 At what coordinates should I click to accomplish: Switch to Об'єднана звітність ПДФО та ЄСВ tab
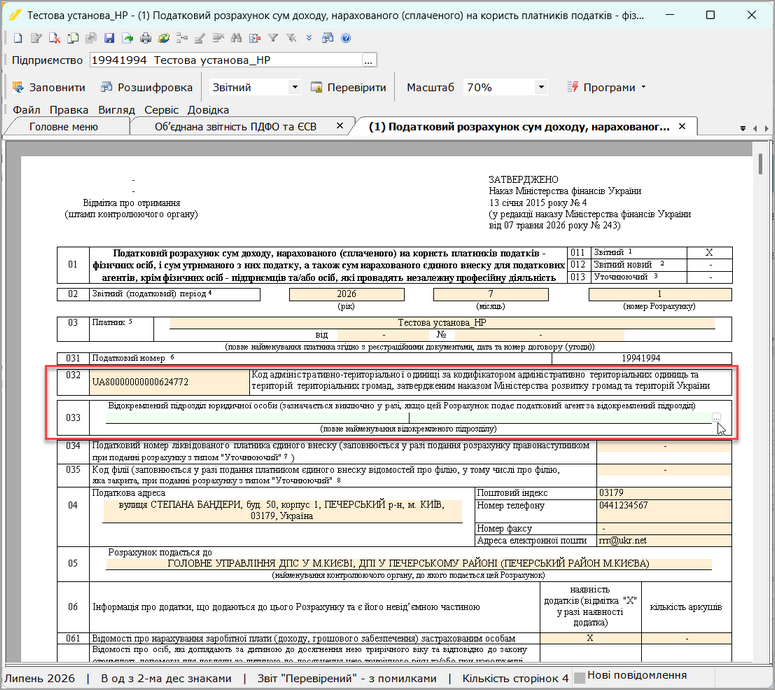click(x=236, y=127)
